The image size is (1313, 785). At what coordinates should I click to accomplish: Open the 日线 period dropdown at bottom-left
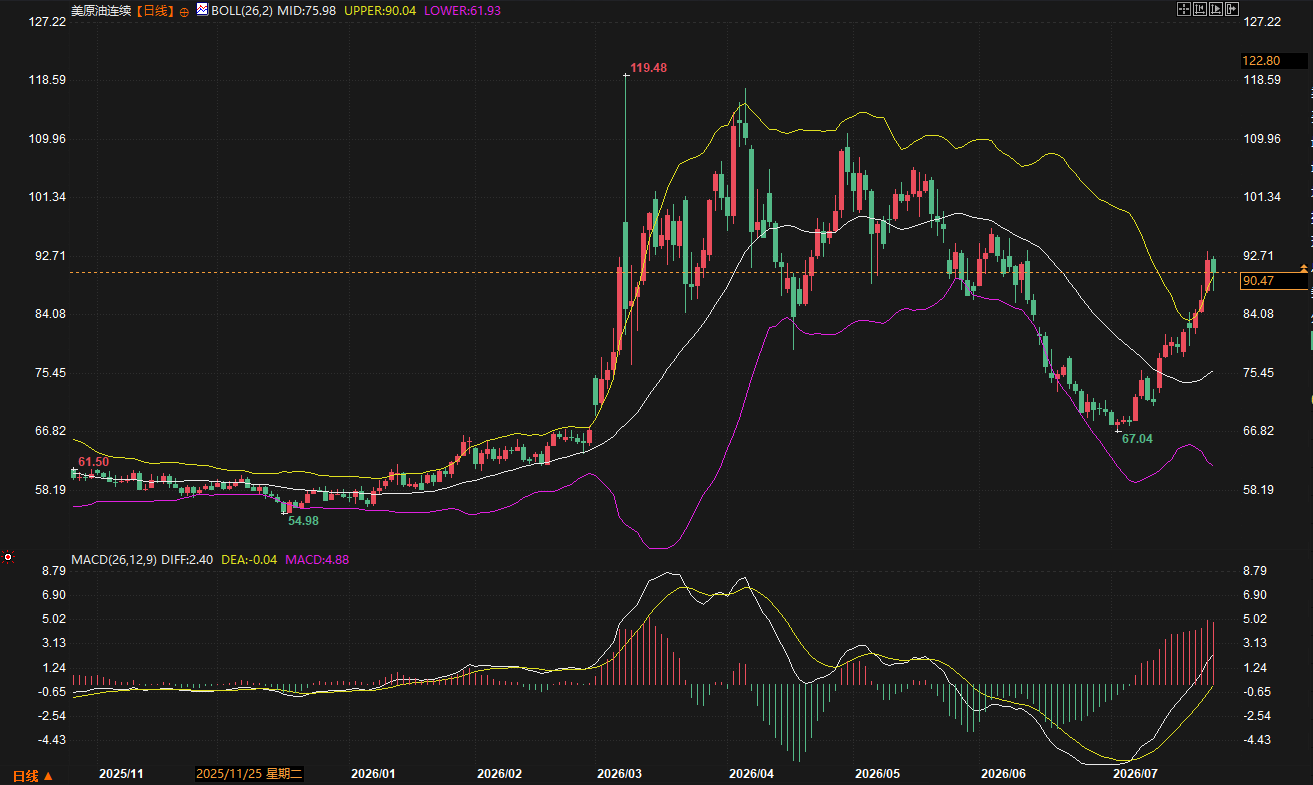click(32, 776)
